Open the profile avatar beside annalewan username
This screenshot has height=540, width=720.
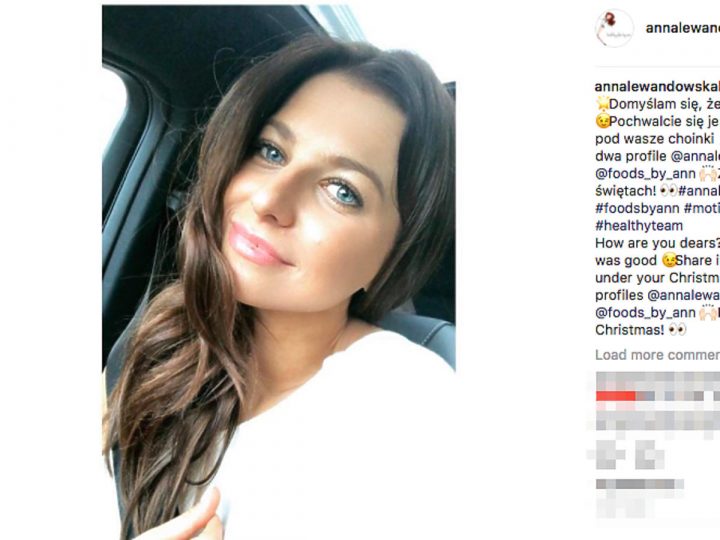(614, 28)
